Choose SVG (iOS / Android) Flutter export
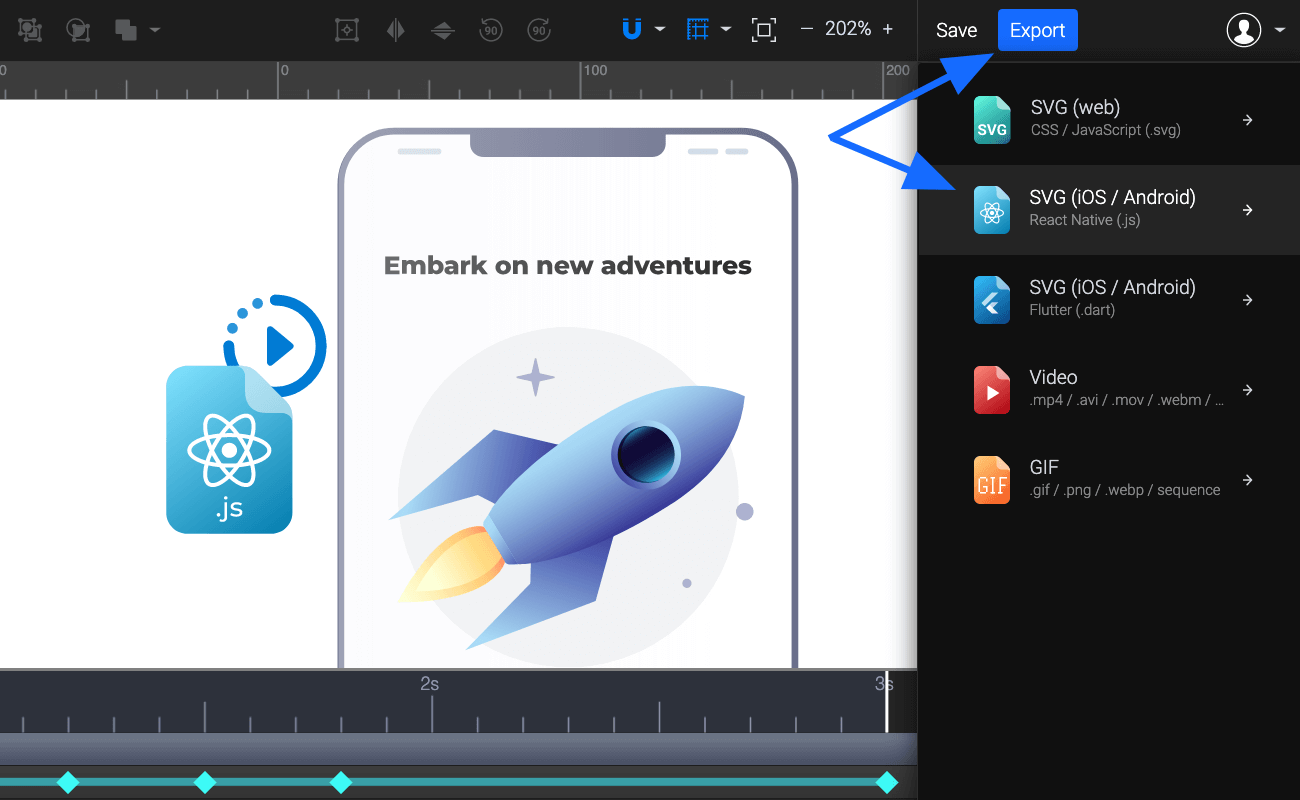The image size is (1300, 800). [1113, 298]
